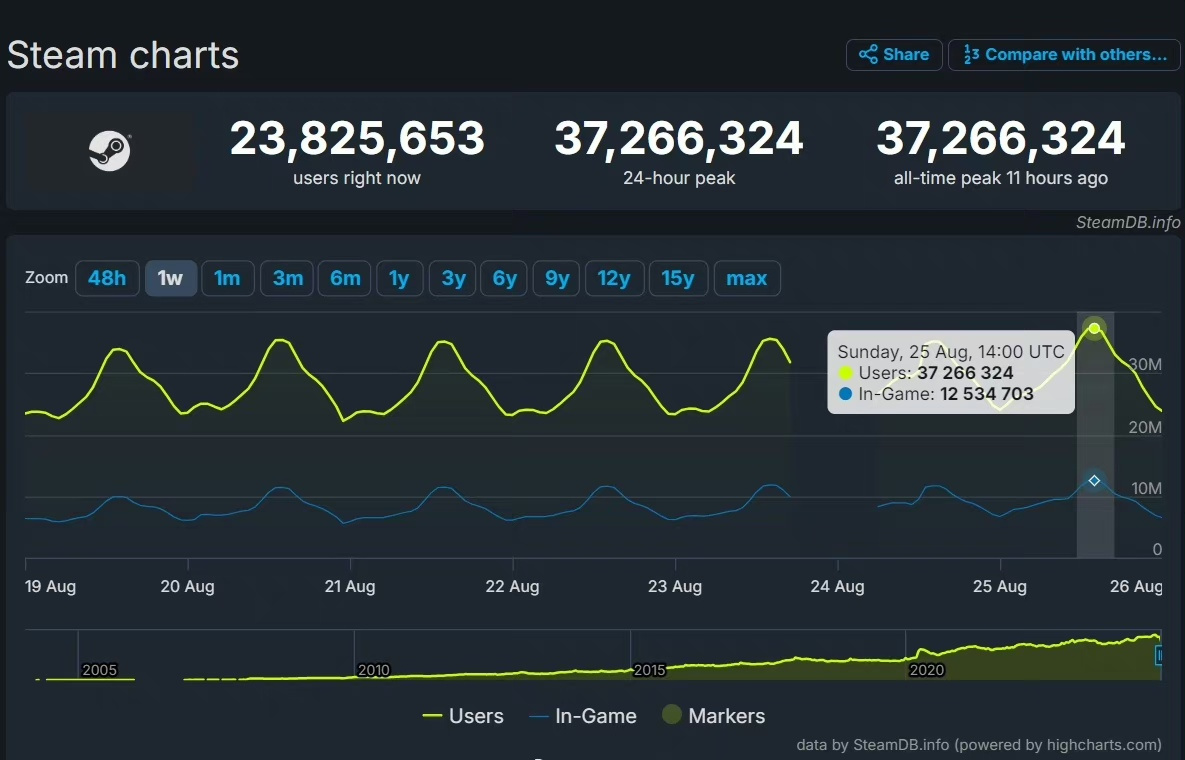Click the diamond In-Game data point
The height and width of the screenshot is (760, 1185).
click(1094, 480)
